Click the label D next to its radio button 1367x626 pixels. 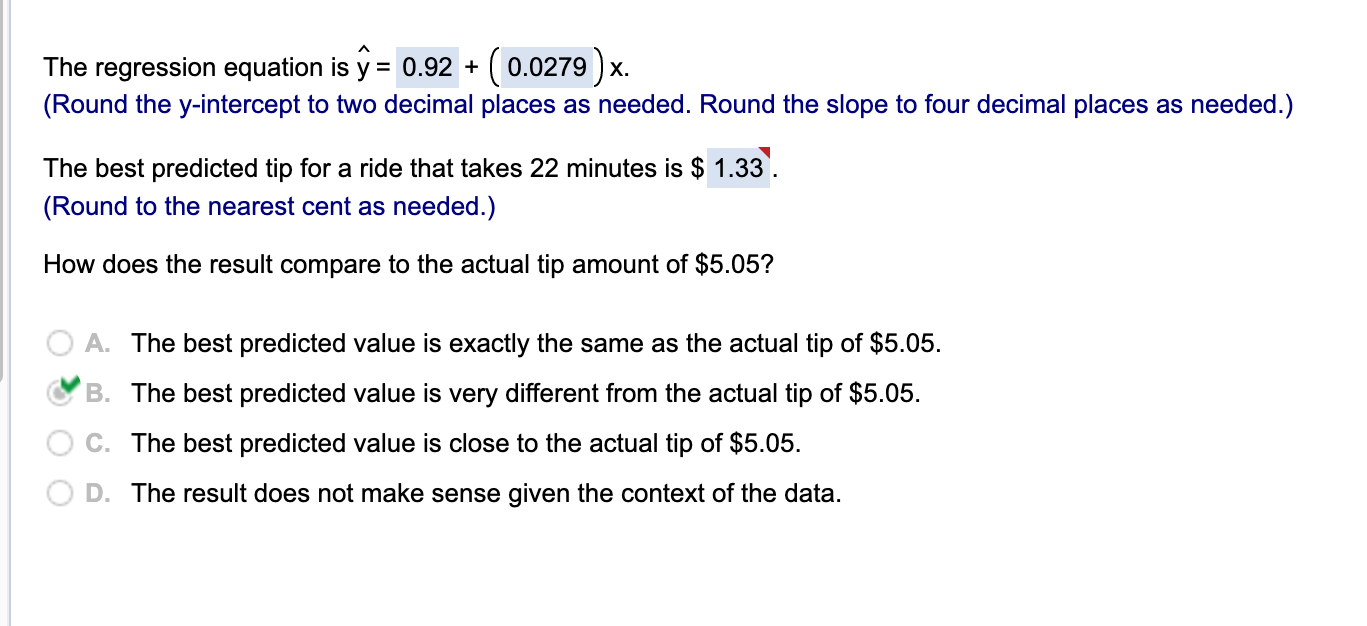(x=98, y=493)
